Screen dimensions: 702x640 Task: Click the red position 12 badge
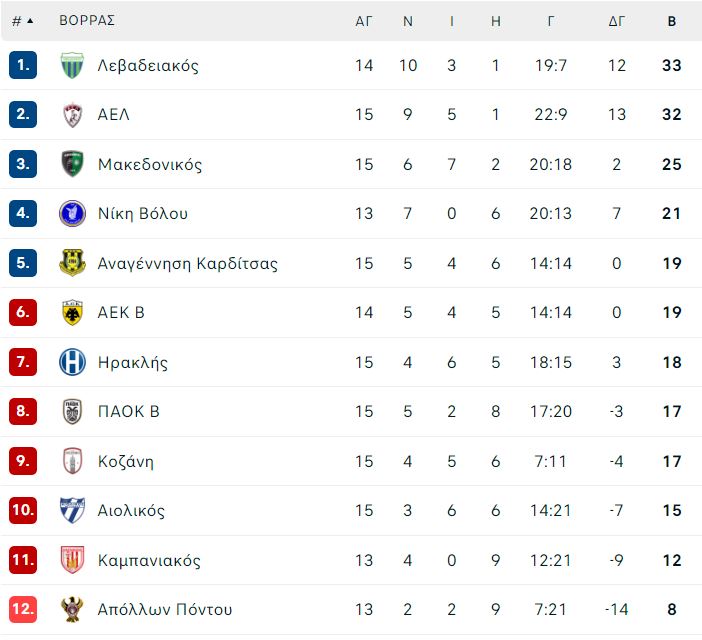click(23, 609)
